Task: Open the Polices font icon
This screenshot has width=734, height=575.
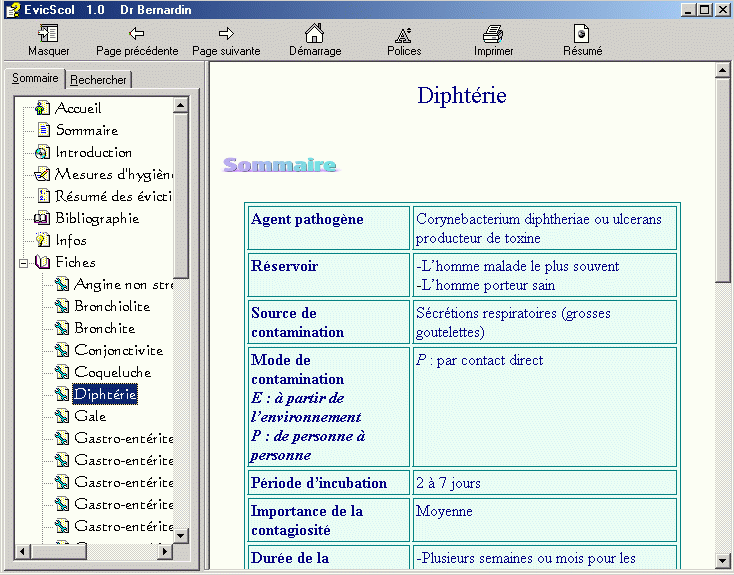Action: (404, 35)
